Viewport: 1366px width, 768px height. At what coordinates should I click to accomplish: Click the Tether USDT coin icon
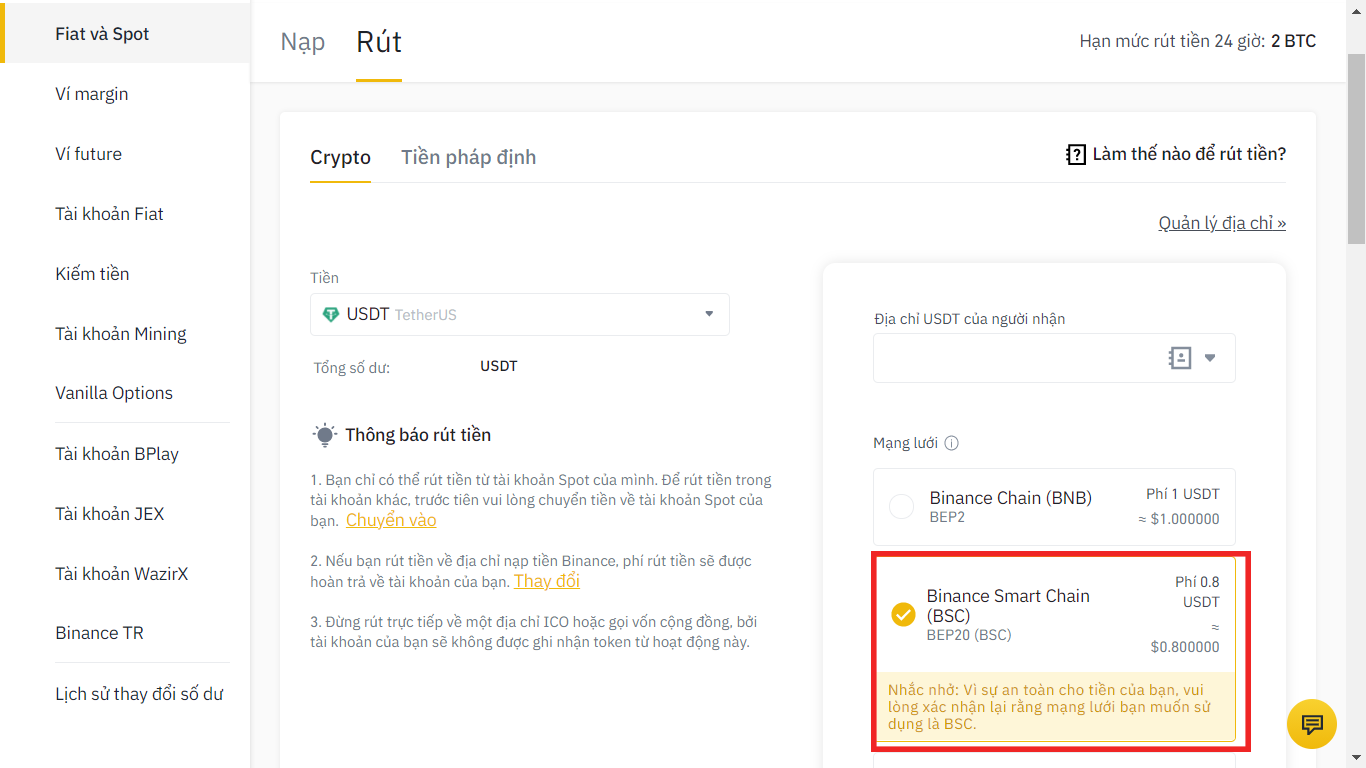tap(331, 315)
